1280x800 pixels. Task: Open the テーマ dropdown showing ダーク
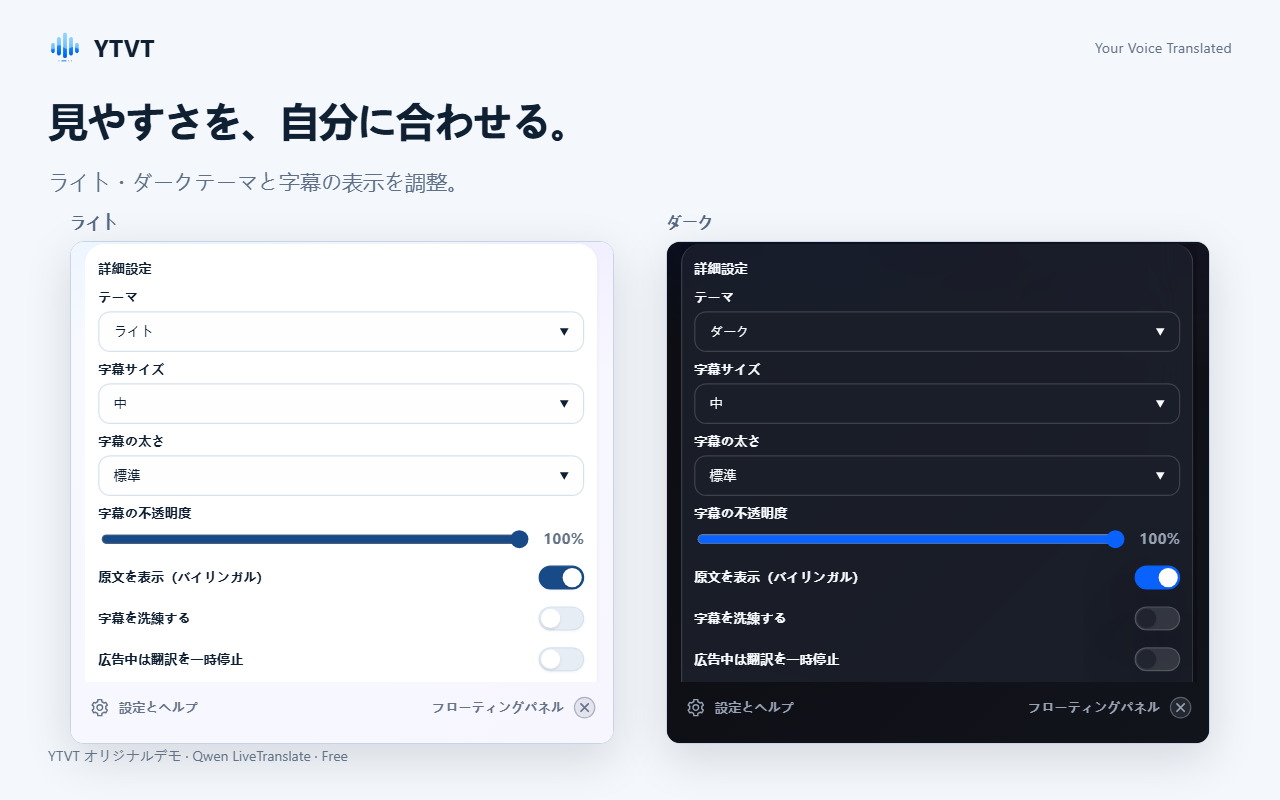click(x=937, y=331)
